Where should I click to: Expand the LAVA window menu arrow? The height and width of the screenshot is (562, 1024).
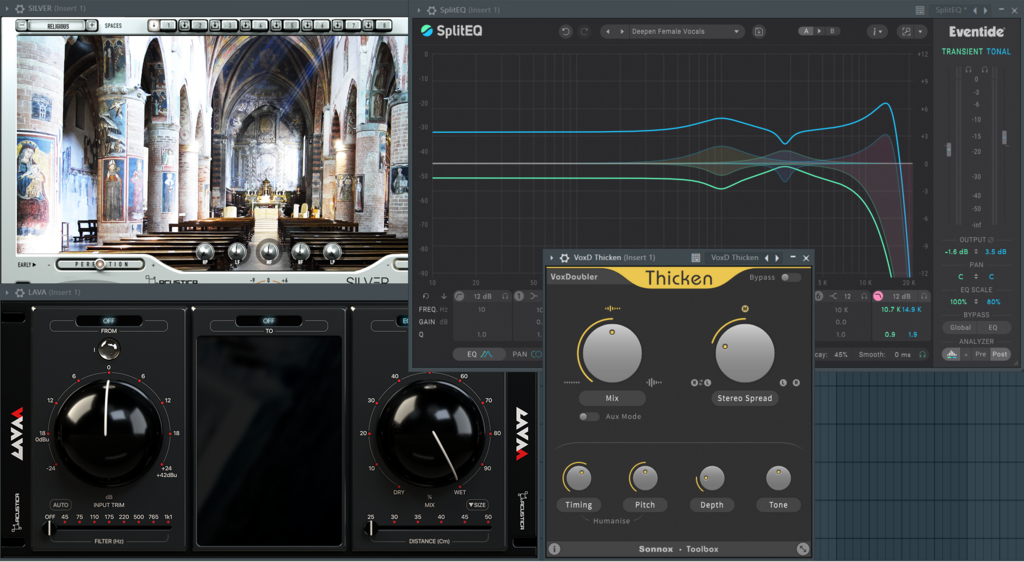7,292
